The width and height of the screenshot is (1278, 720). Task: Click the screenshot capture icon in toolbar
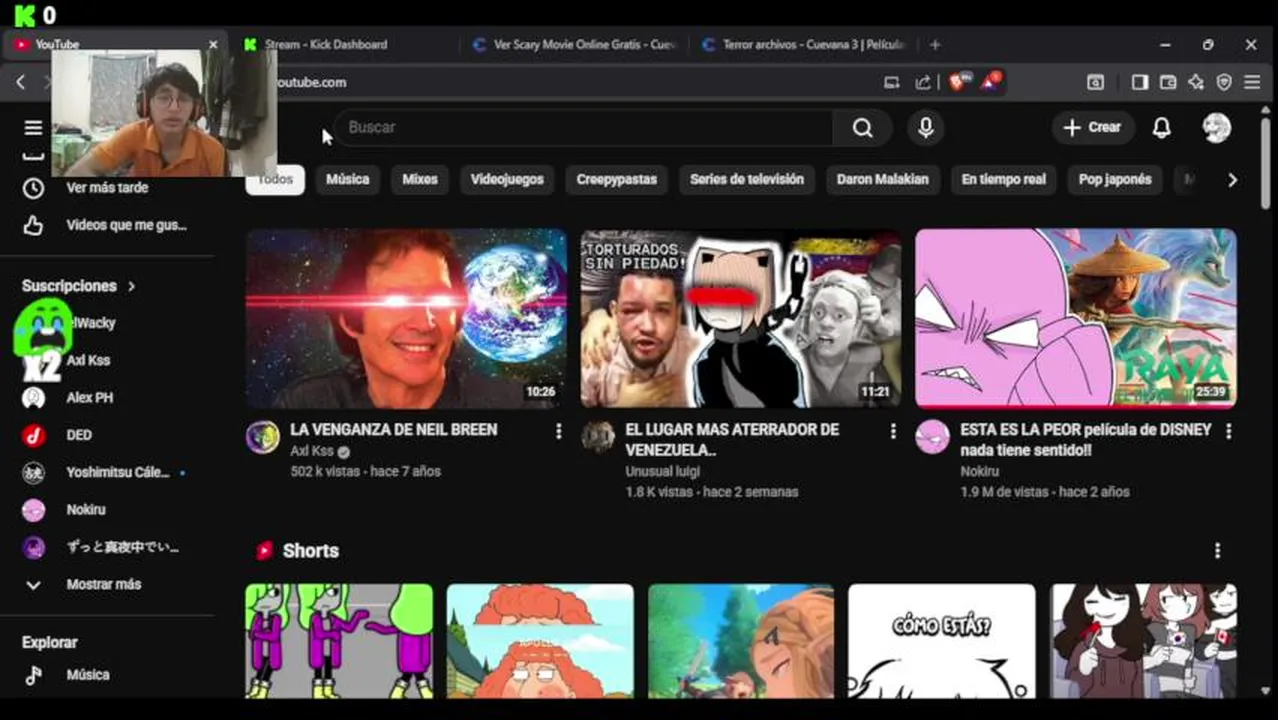(1096, 82)
